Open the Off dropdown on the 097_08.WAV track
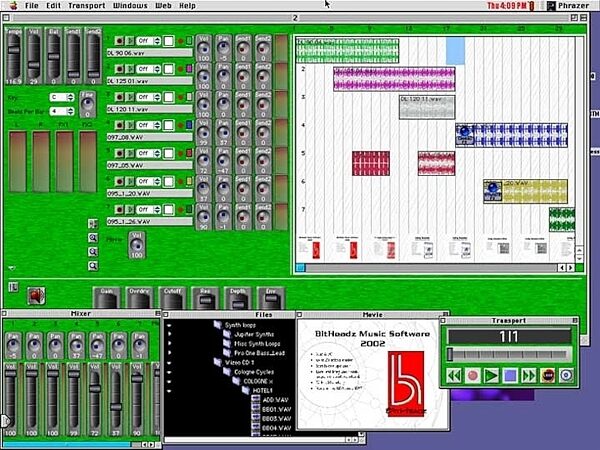The height and width of the screenshot is (450, 600). click(148, 125)
